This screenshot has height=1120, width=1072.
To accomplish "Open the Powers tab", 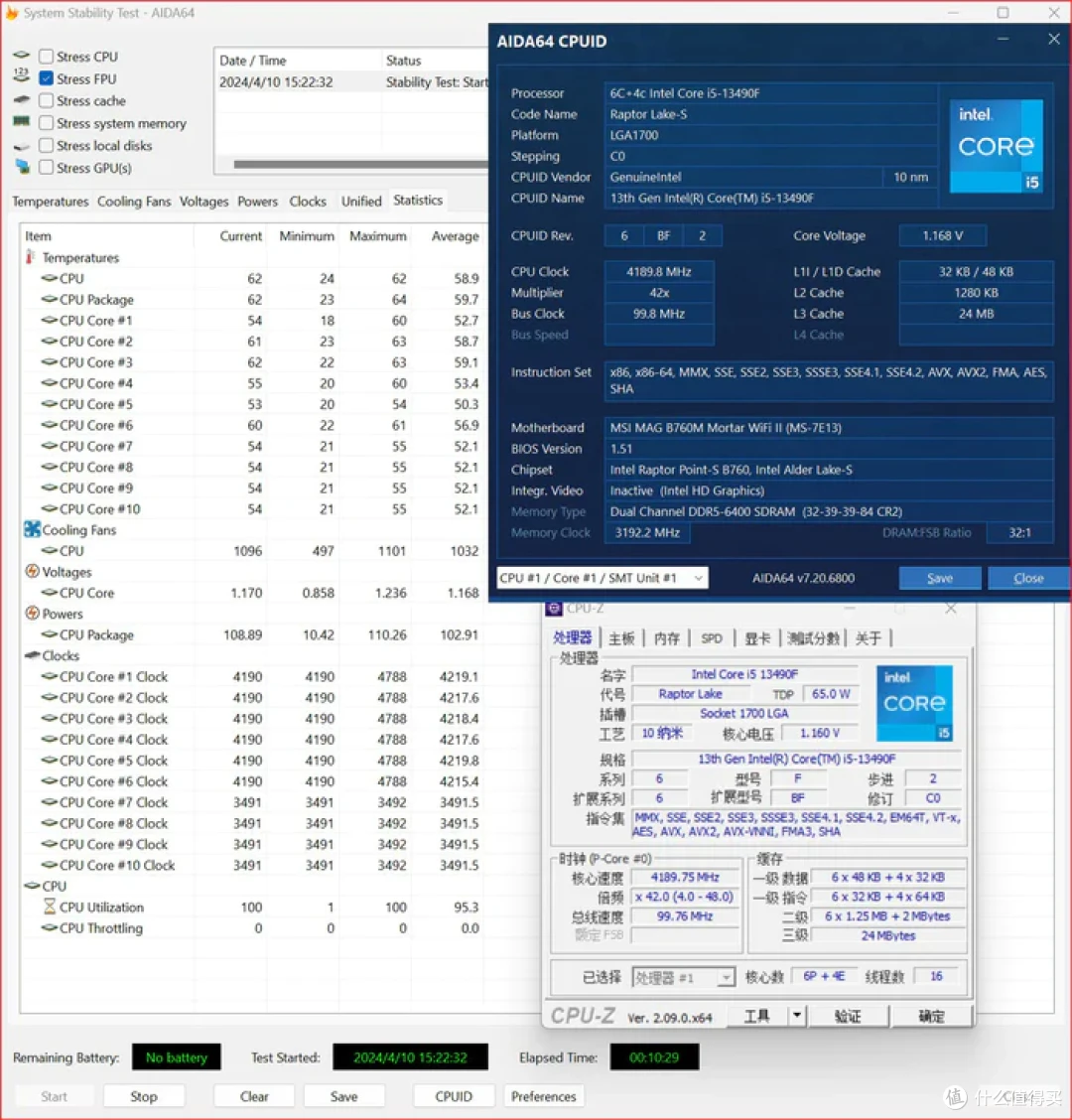I will (257, 202).
